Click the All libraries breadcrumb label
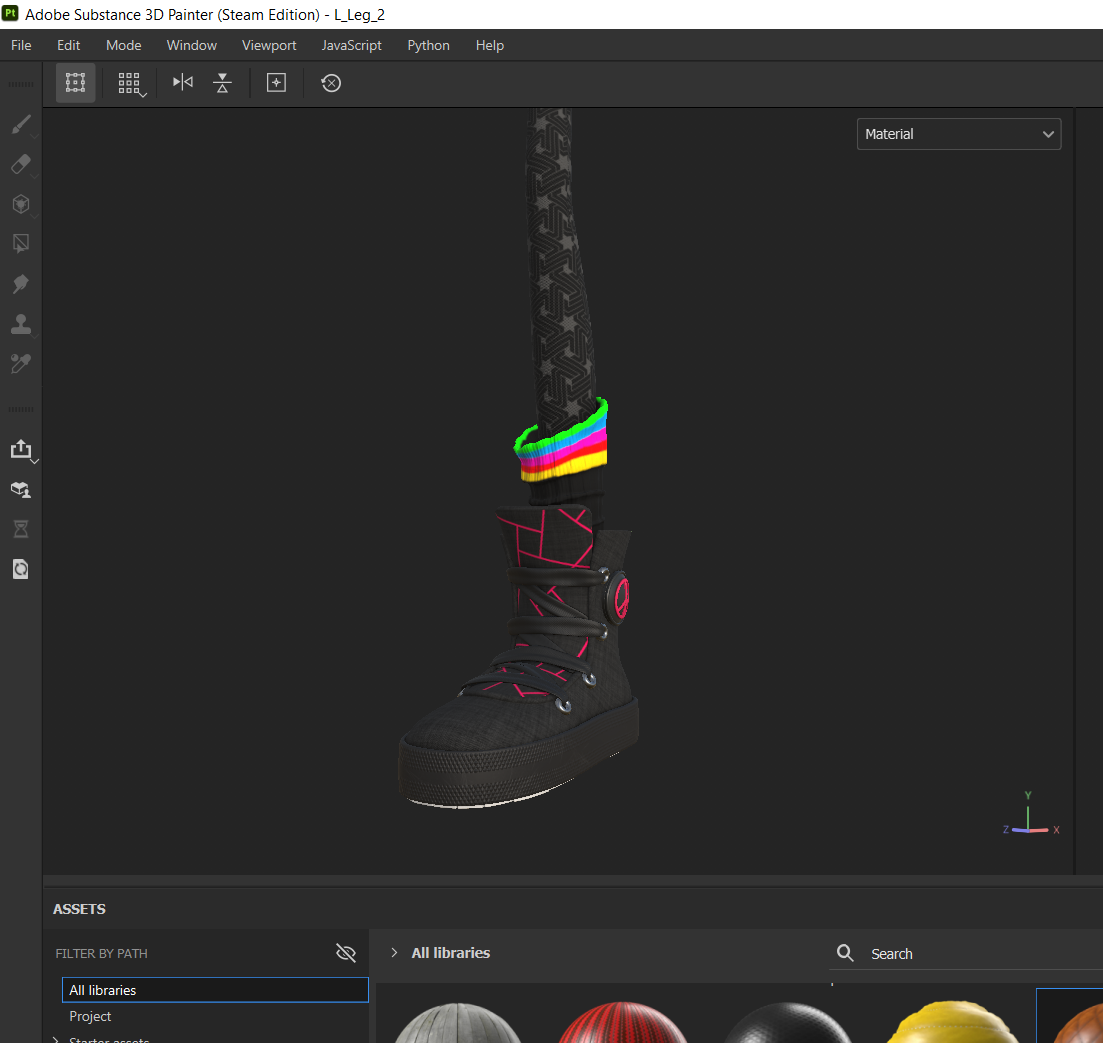Image resolution: width=1103 pixels, height=1043 pixels. (x=451, y=953)
